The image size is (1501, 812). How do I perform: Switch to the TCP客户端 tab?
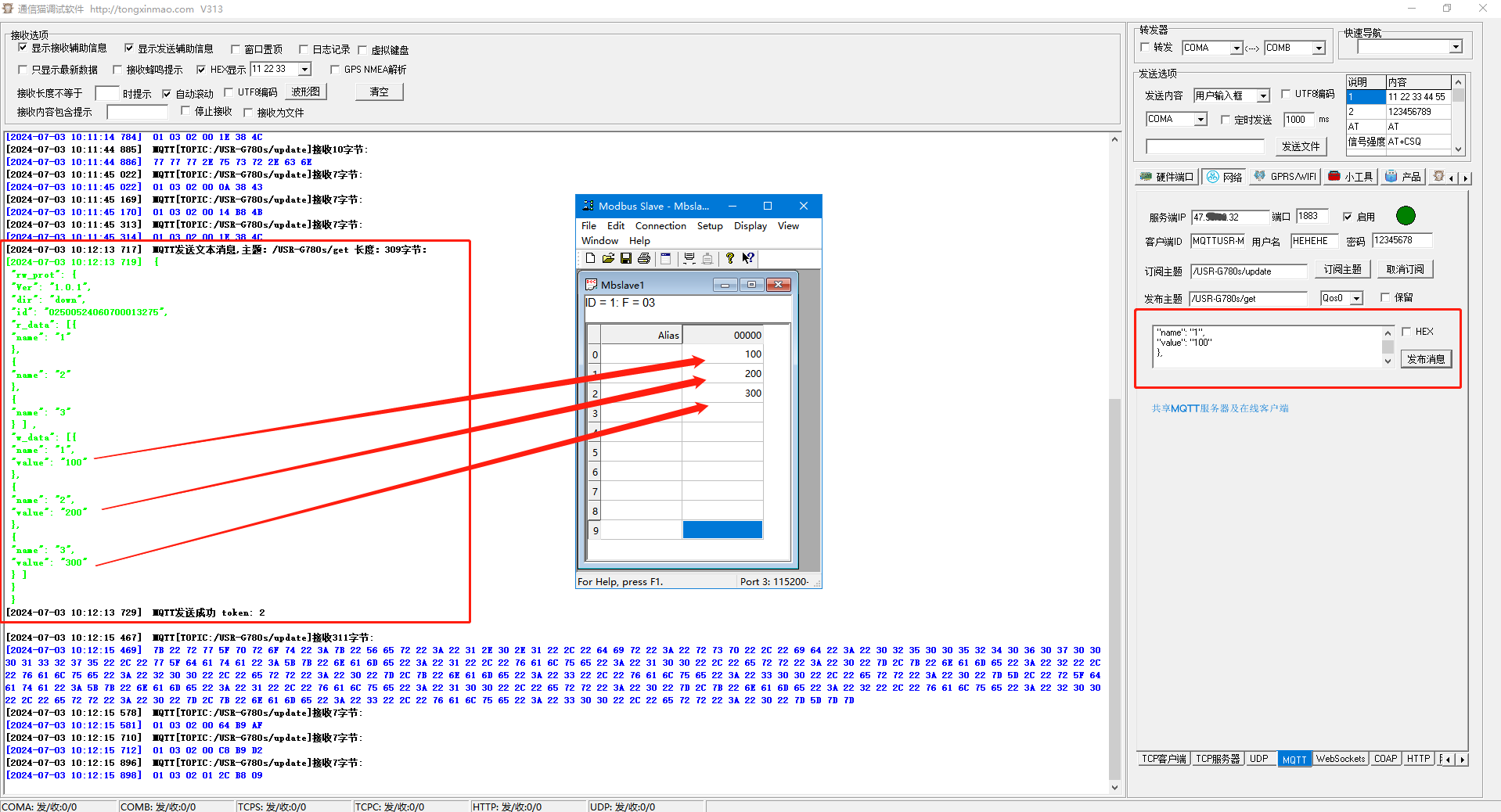pyautogui.click(x=1163, y=759)
